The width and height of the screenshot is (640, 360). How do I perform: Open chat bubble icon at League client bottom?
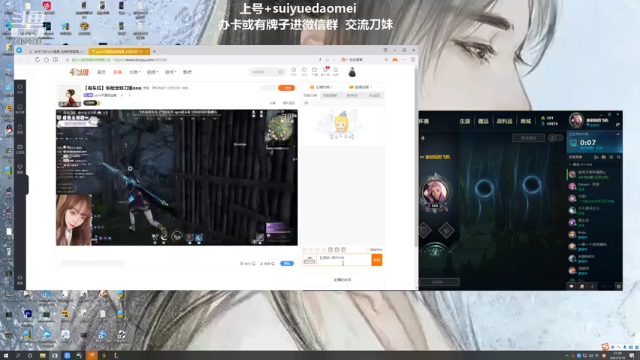point(571,287)
